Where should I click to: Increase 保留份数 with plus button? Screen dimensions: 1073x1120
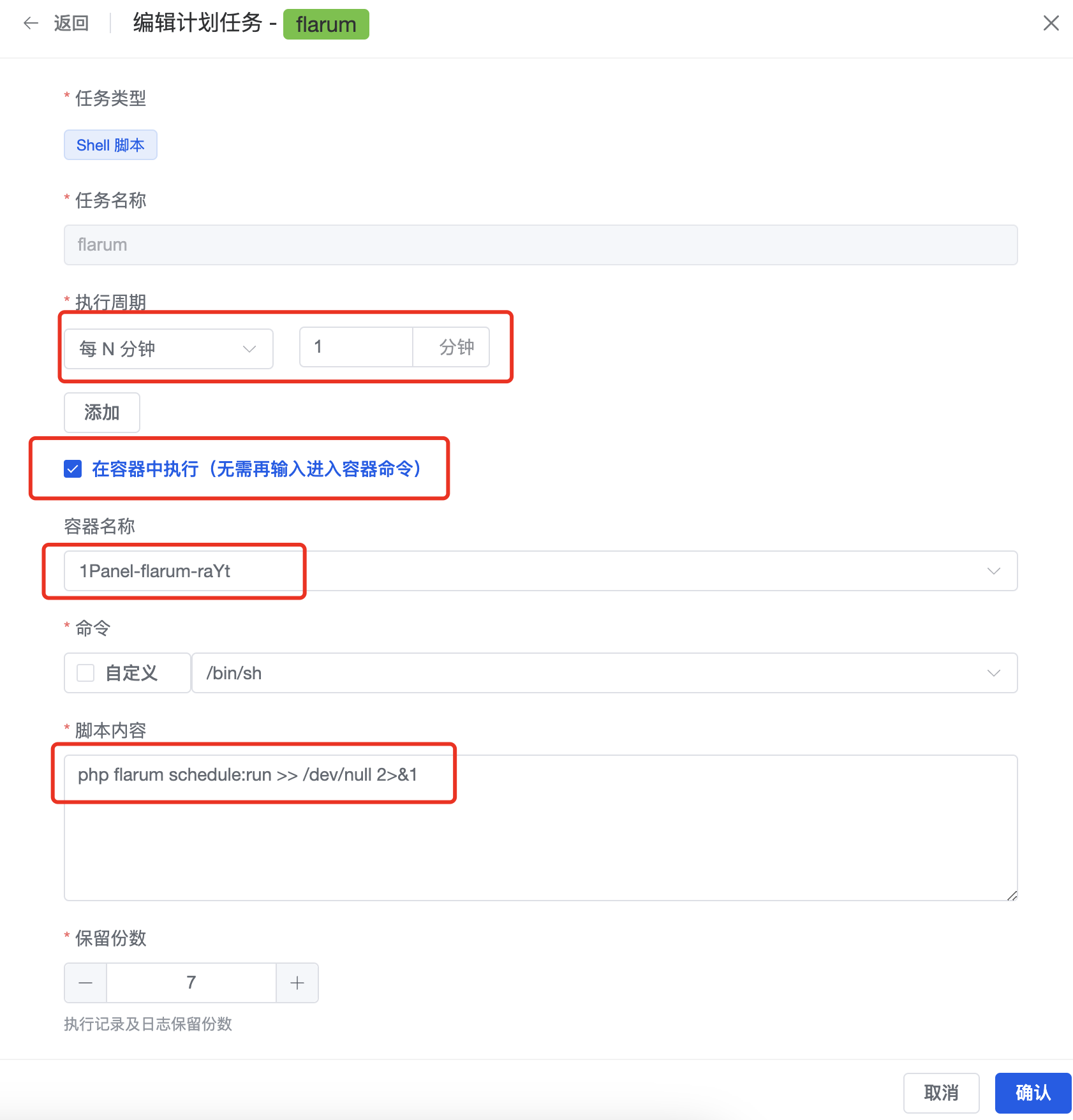click(297, 983)
